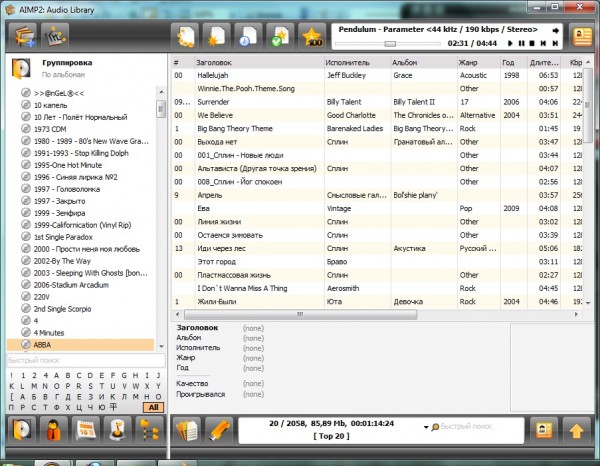Click the down arrow of track table
Screen dimensions: 600x466
point(588,302)
